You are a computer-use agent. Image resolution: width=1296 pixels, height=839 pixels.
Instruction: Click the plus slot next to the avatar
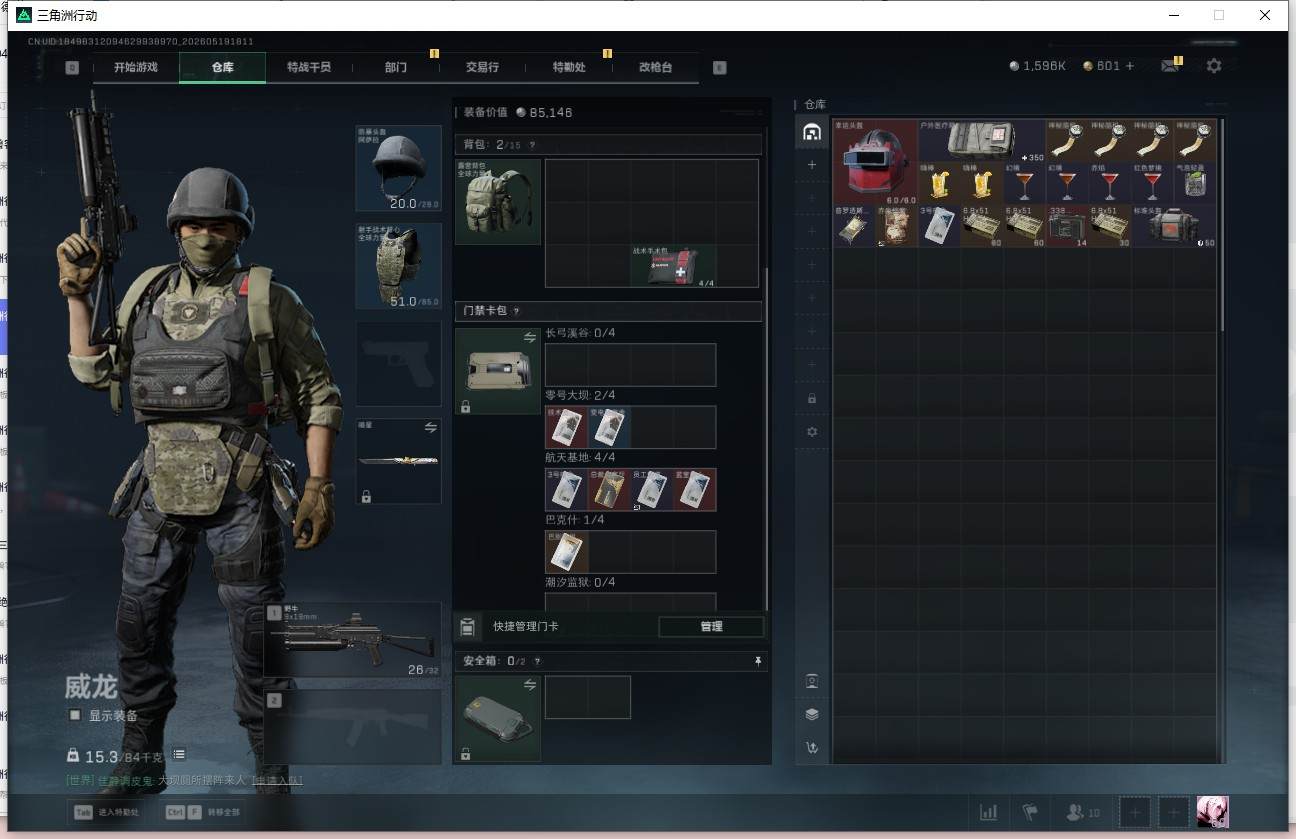pyautogui.click(x=1175, y=812)
